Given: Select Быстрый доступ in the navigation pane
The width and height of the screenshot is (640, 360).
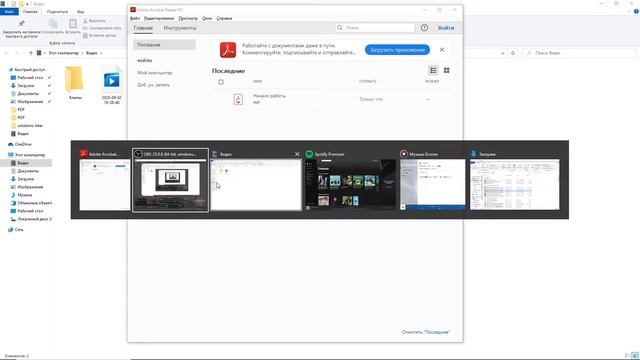Looking at the screenshot, I should [x=27, y=70].
